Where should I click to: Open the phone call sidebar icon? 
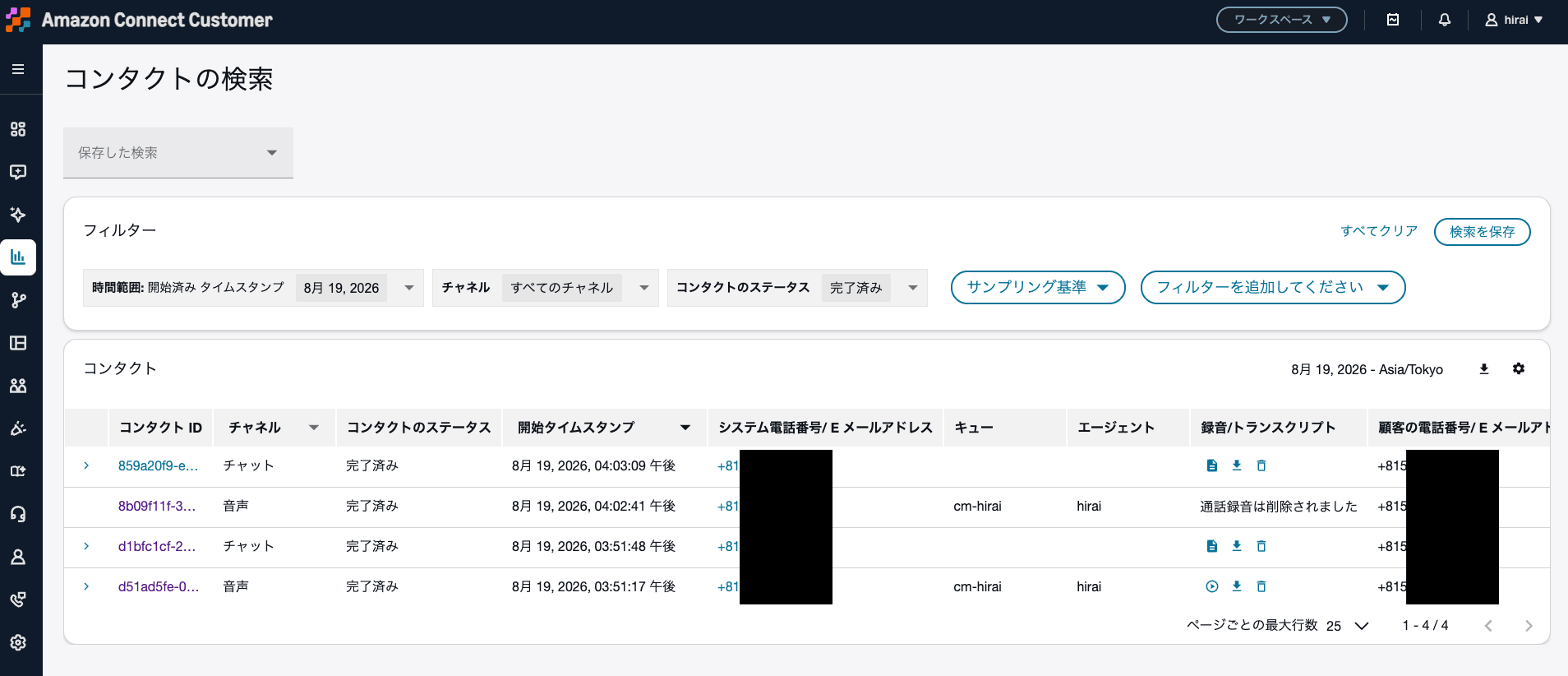(18, 600)
